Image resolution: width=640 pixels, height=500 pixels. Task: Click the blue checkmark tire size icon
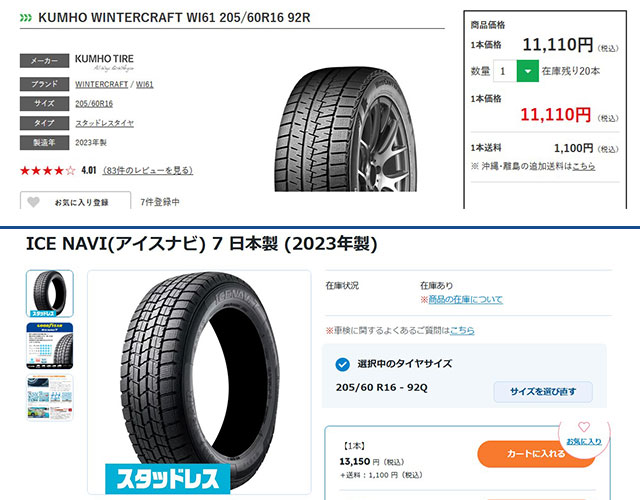[x=342, y=364]
